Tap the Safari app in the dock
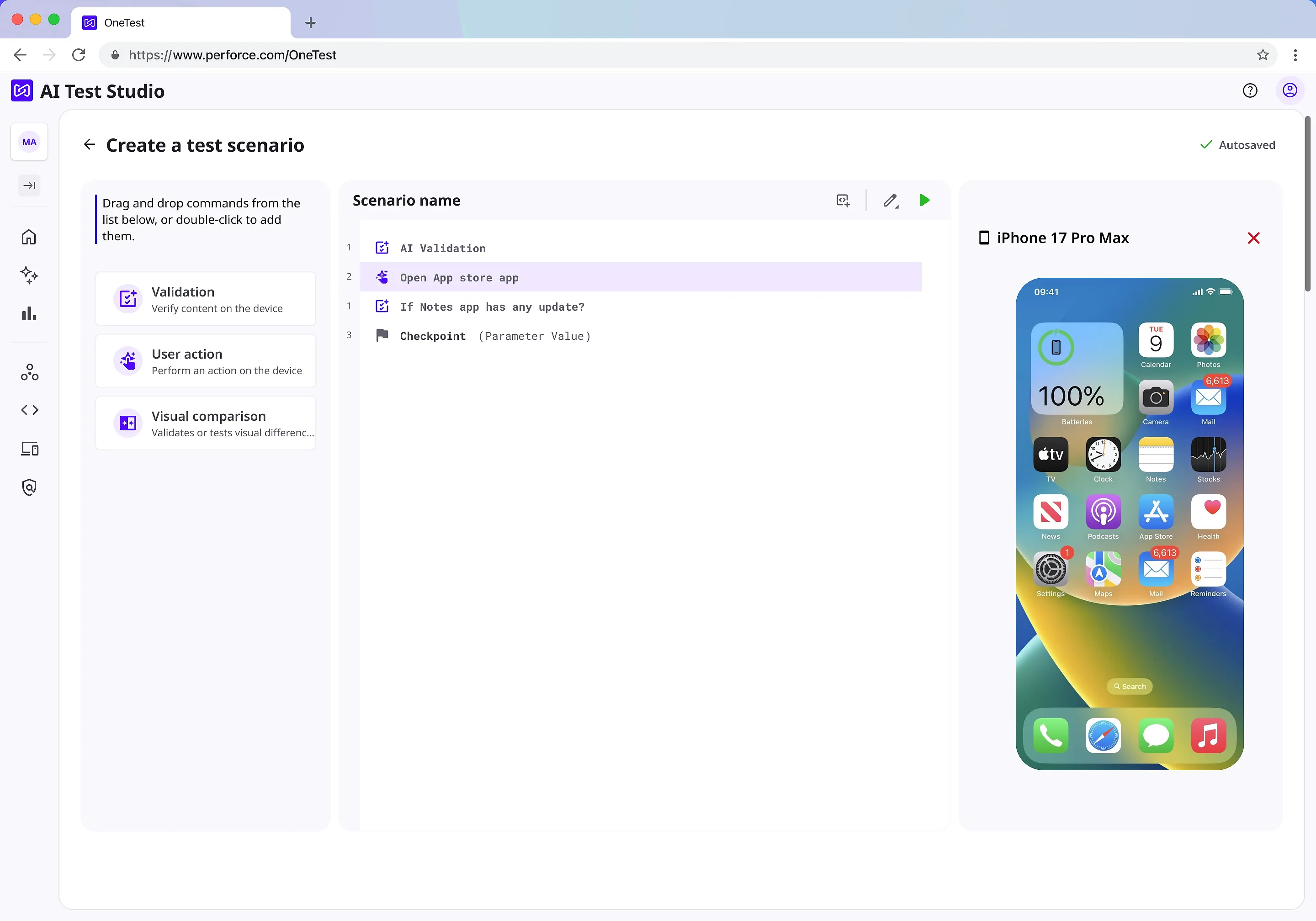1316x921 pixels. 1103,736
